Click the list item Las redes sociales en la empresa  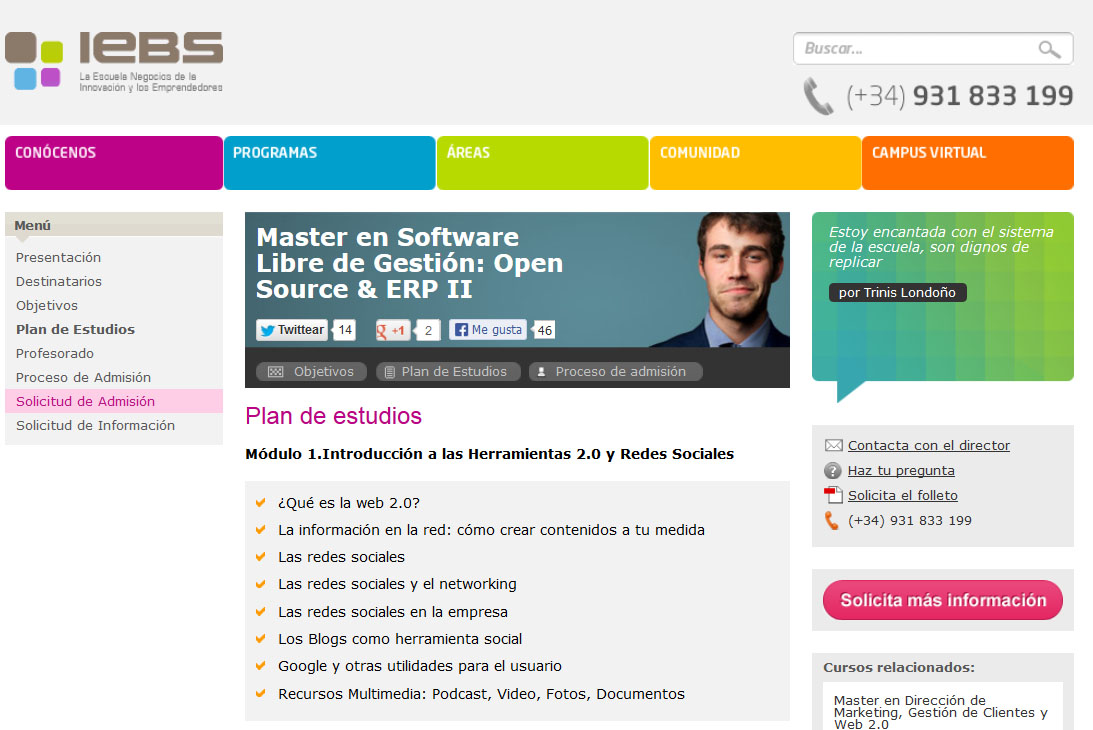[392, 611]
